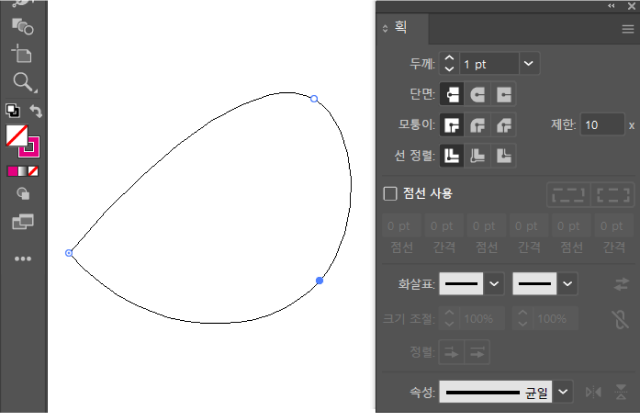Select the Shape Builder tool

22,24
